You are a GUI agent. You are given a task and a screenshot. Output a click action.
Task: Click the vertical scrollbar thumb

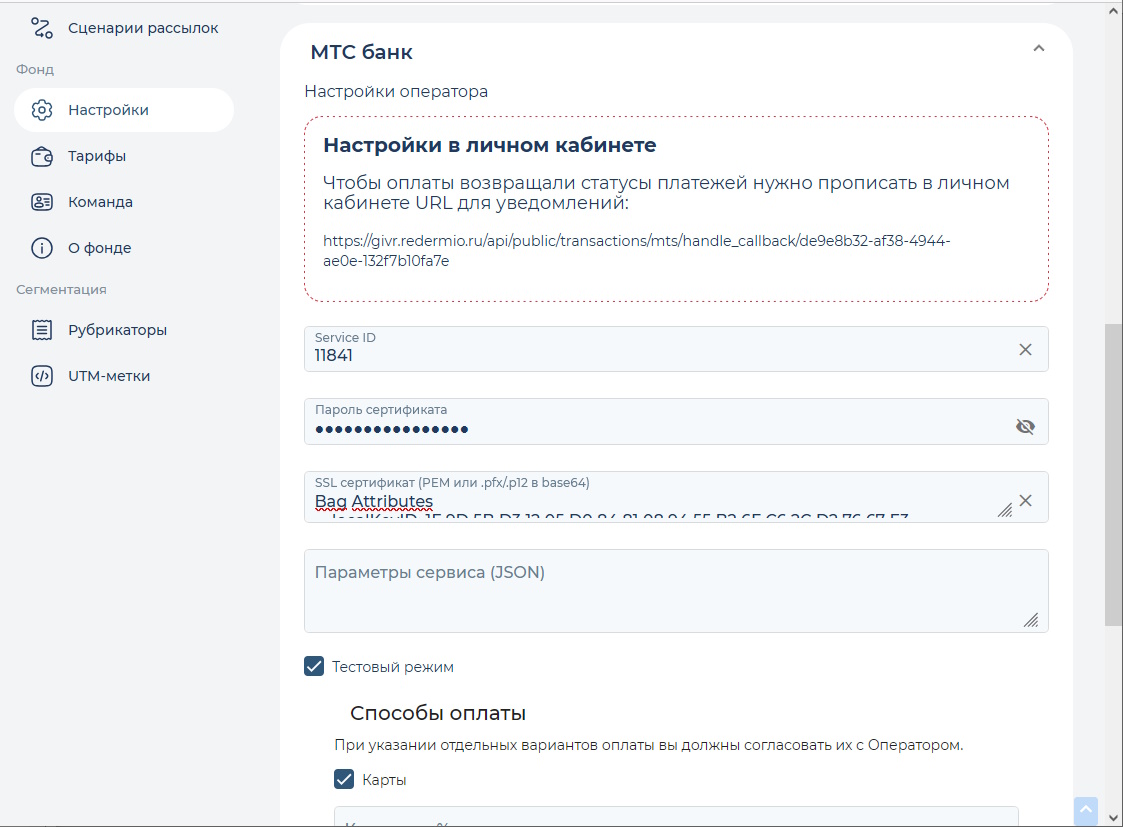pos(1114,474)
